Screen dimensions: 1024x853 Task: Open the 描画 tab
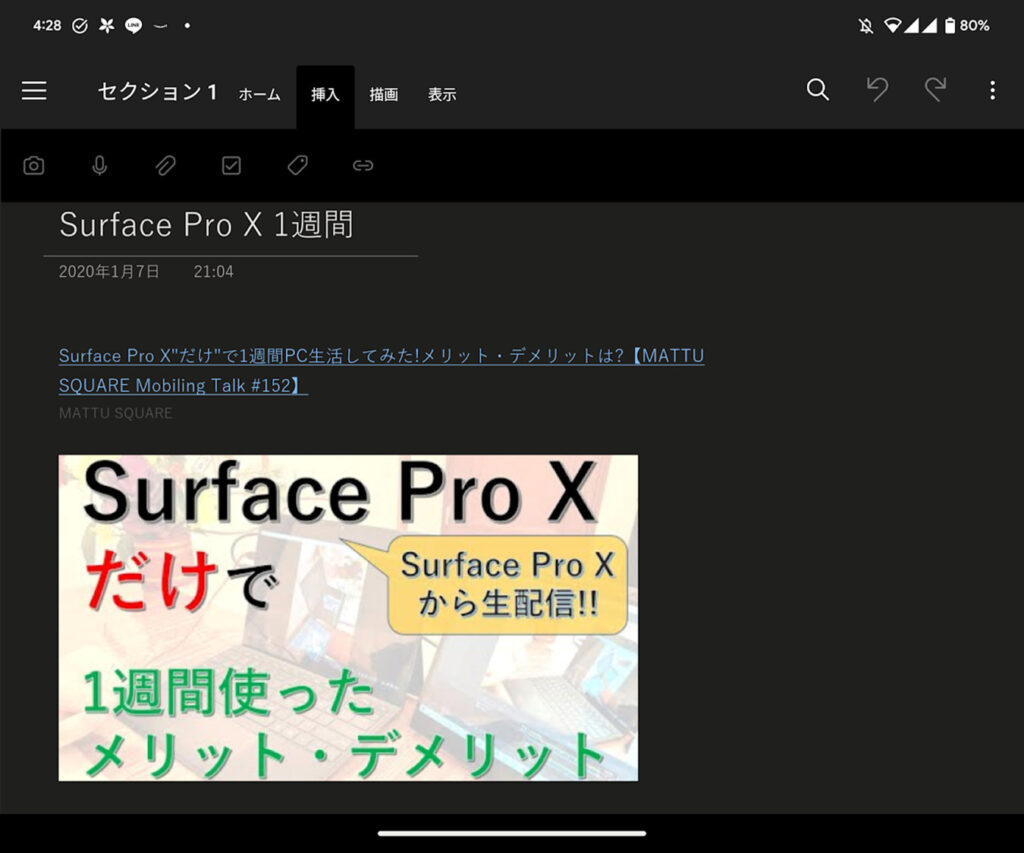tap(383, 95)
